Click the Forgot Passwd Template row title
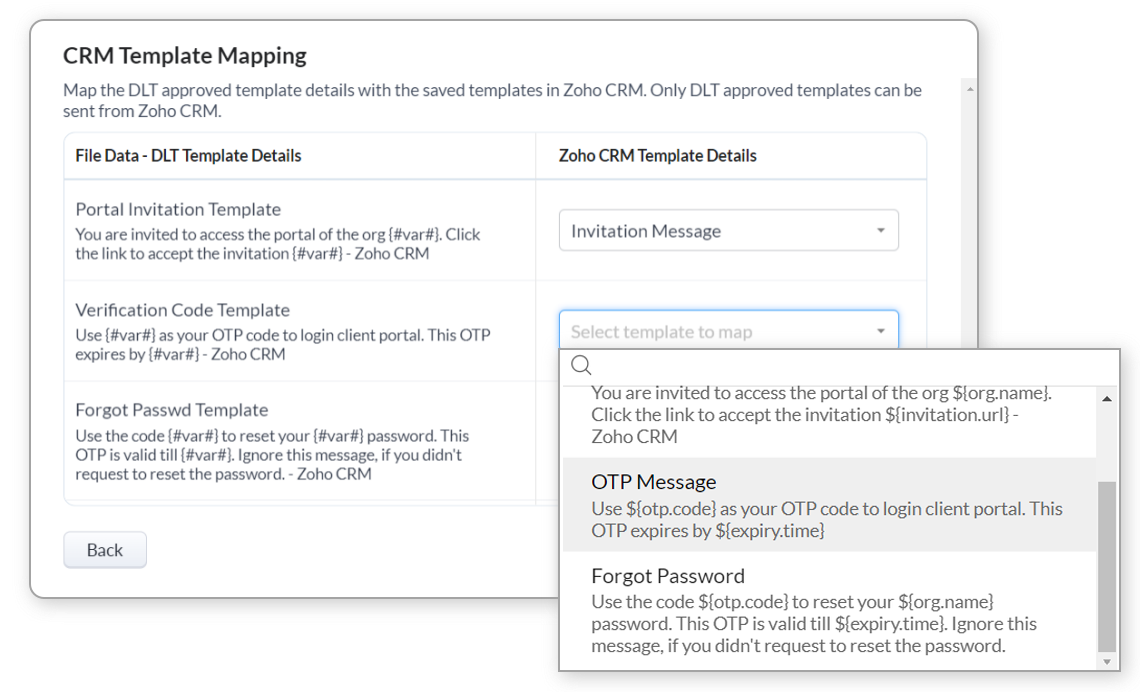The image size is (1140, 692). click(172, 410)
